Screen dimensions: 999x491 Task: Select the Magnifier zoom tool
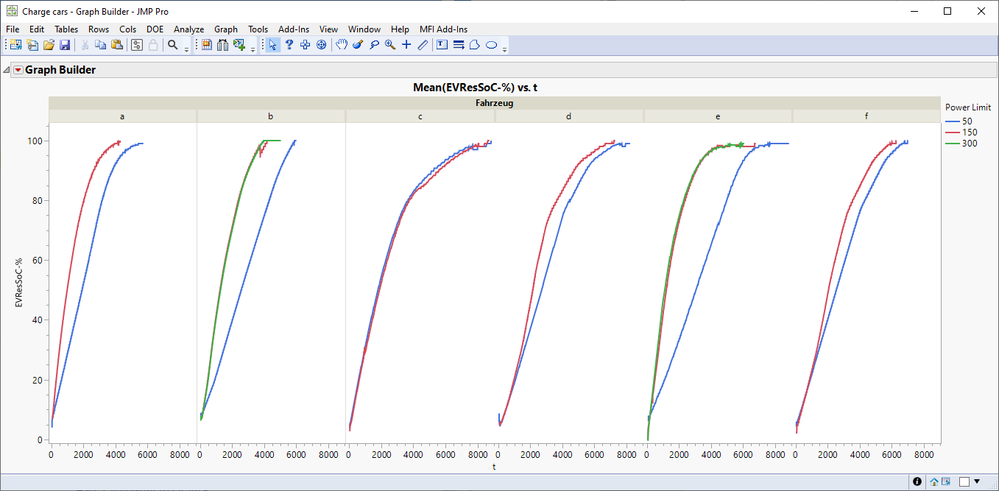coord(390,45)
